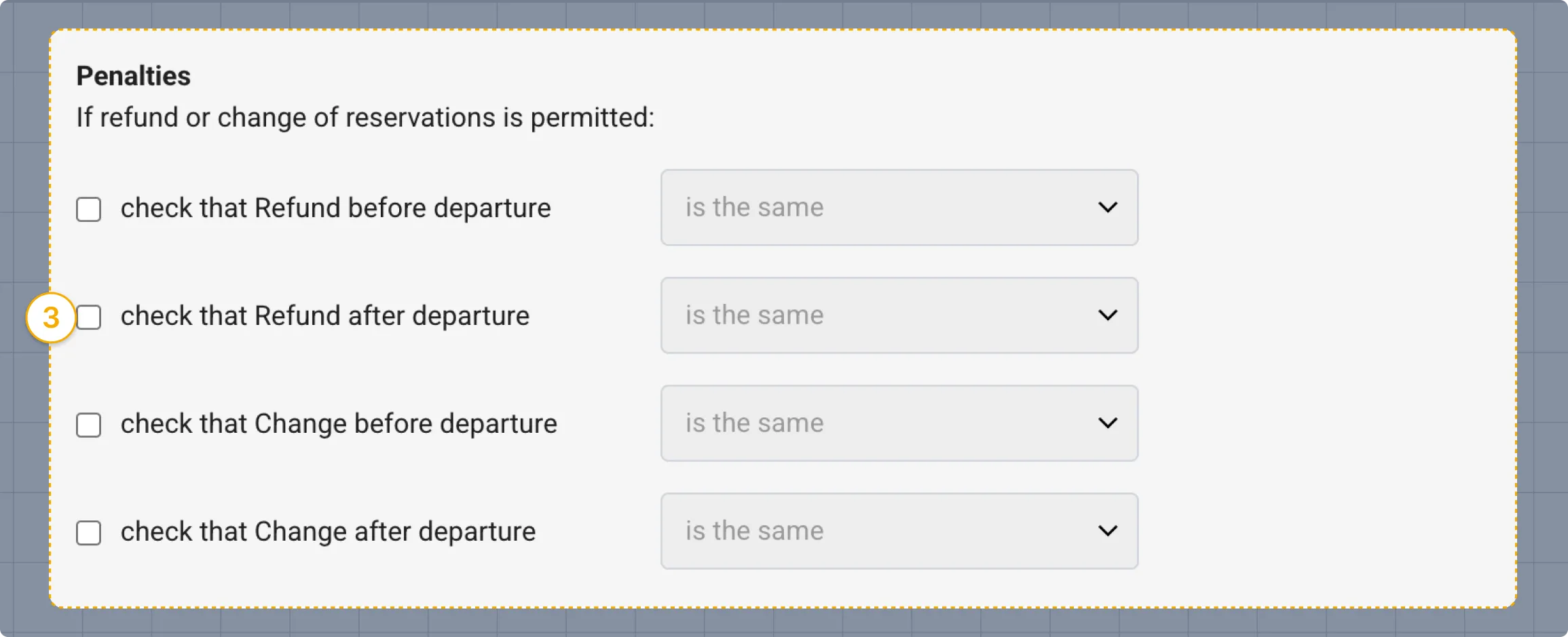Viewport: 1568px width, 637px height.
Task: Toggle the Change after departure checkbox
Action: pyautogui.click(x=88, y=533)
